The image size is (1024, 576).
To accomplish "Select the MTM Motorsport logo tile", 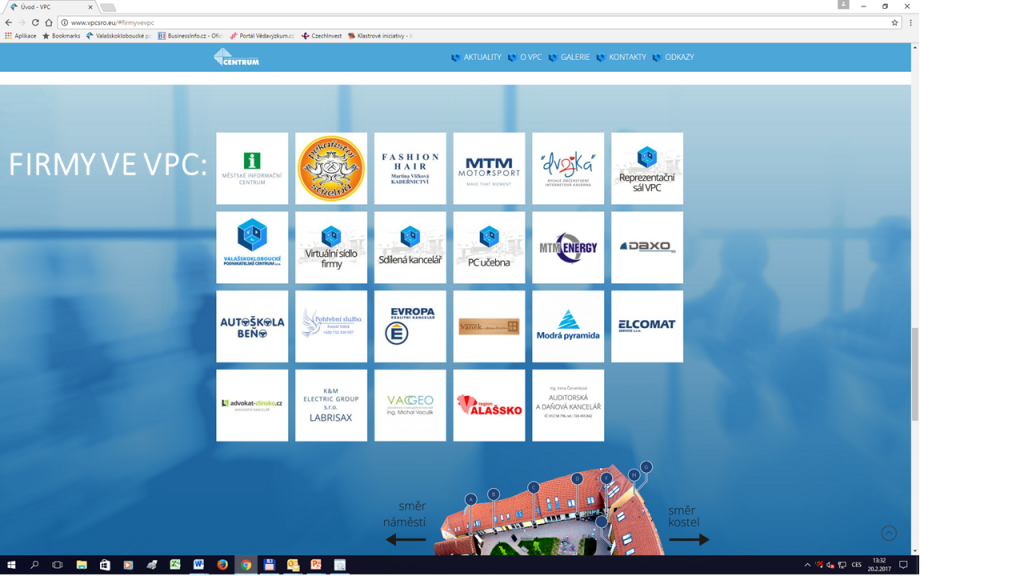I will click(489, 168).
